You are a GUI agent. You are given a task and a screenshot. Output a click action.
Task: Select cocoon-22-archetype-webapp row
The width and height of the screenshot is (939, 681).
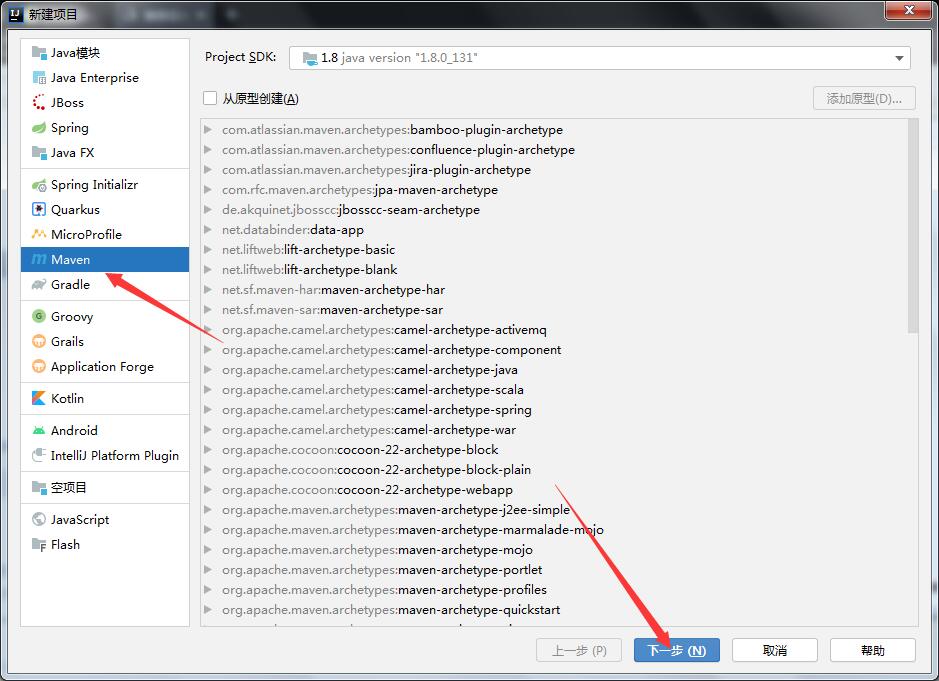[554, 490]
